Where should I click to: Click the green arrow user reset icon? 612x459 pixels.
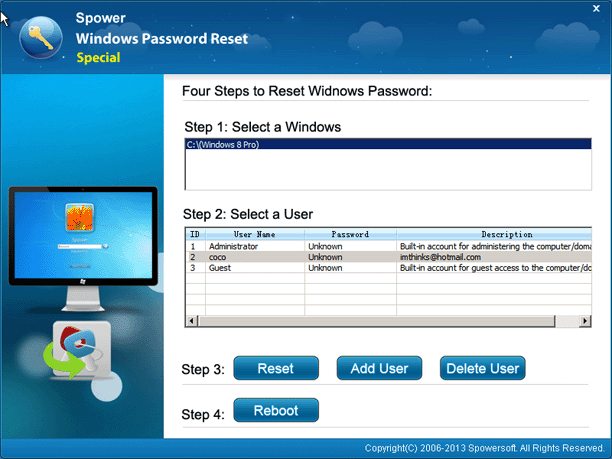click(x=78, y=350)
